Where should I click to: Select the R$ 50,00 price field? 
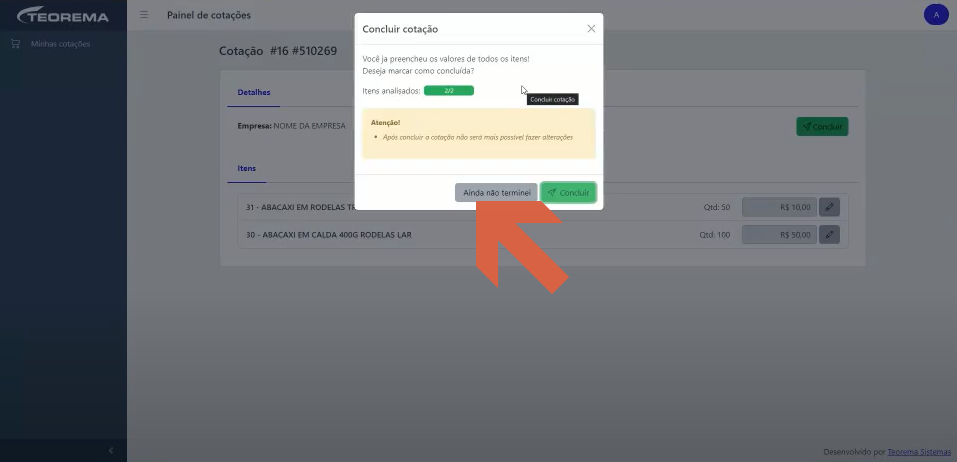click(779, 234)
